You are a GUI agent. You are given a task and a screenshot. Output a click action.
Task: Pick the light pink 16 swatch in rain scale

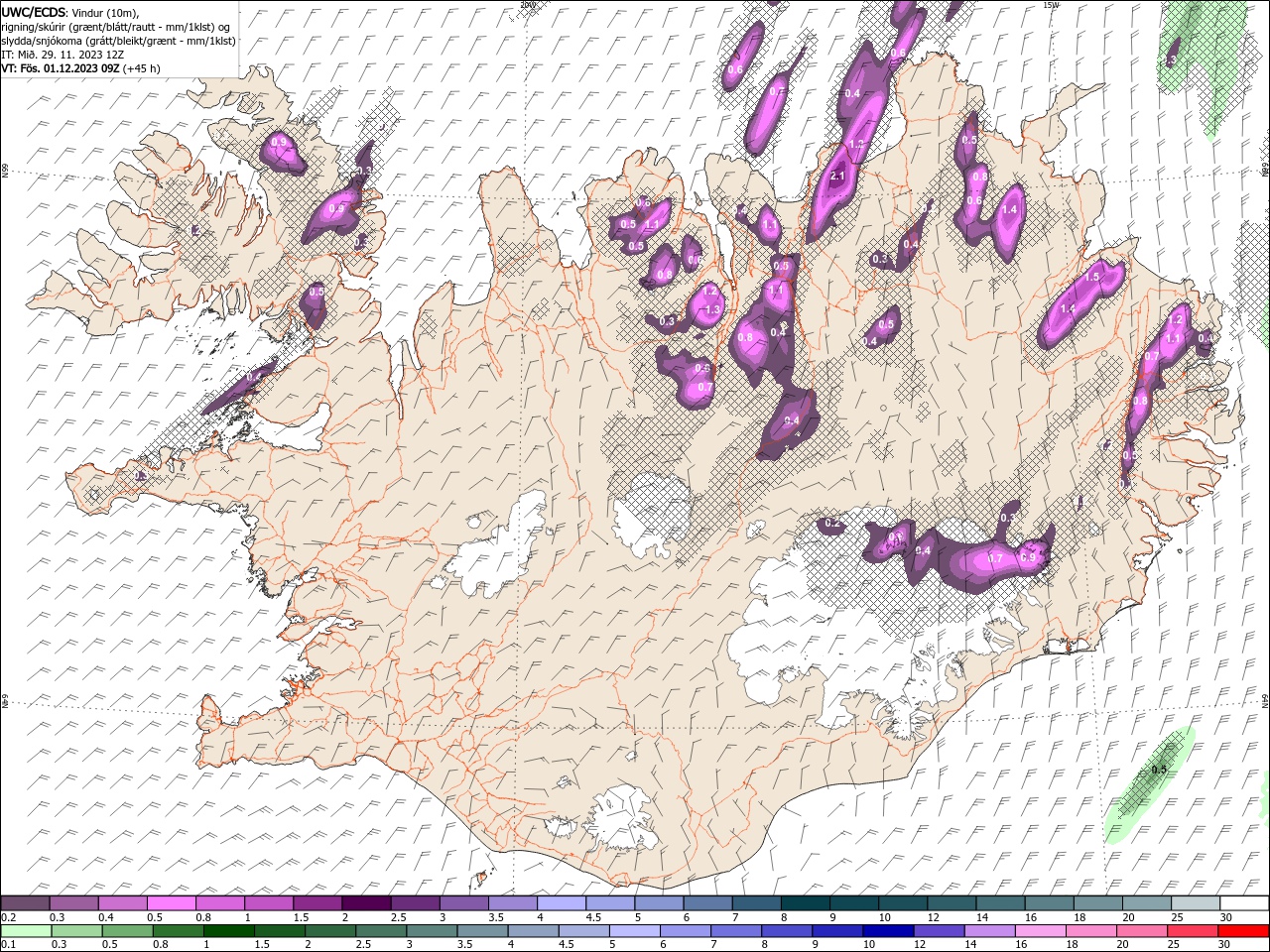point(1041,931)
